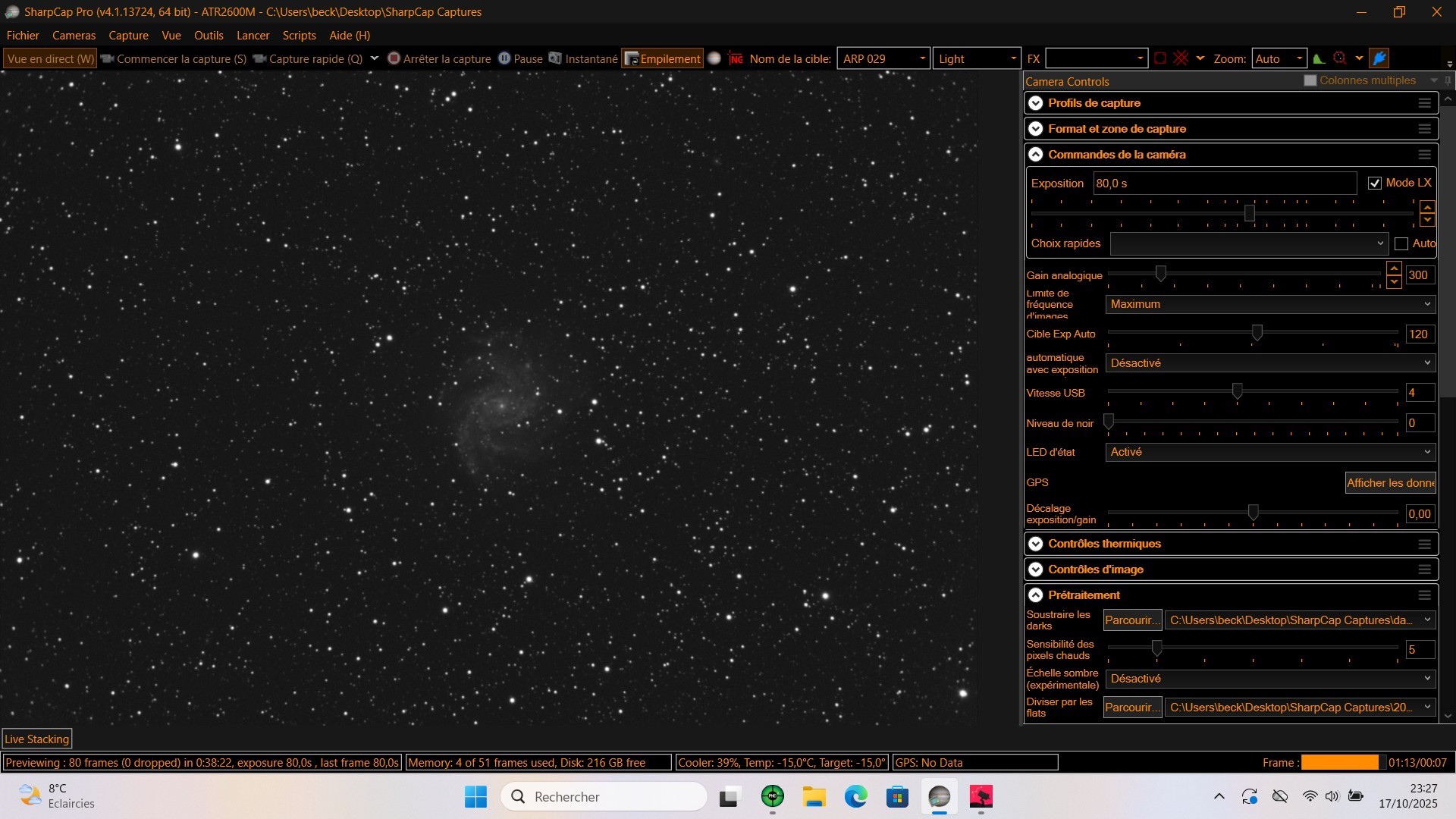This screenshot has width=1456, height=819.
Task: Enable the Auto exposure checkbox
Action: 1401,243
